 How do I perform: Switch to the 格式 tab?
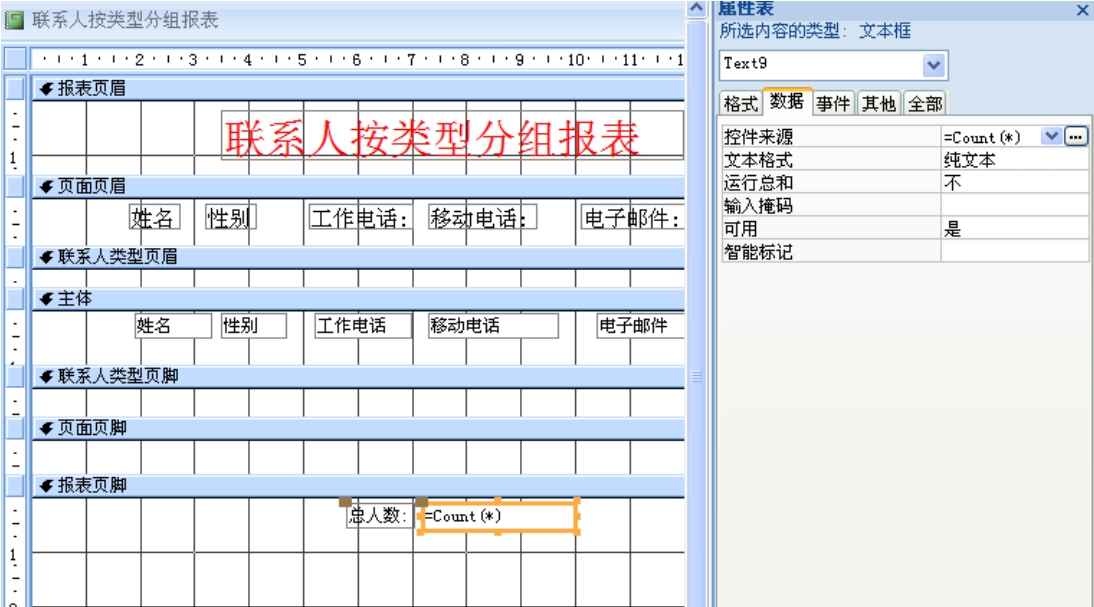point(740,103)
